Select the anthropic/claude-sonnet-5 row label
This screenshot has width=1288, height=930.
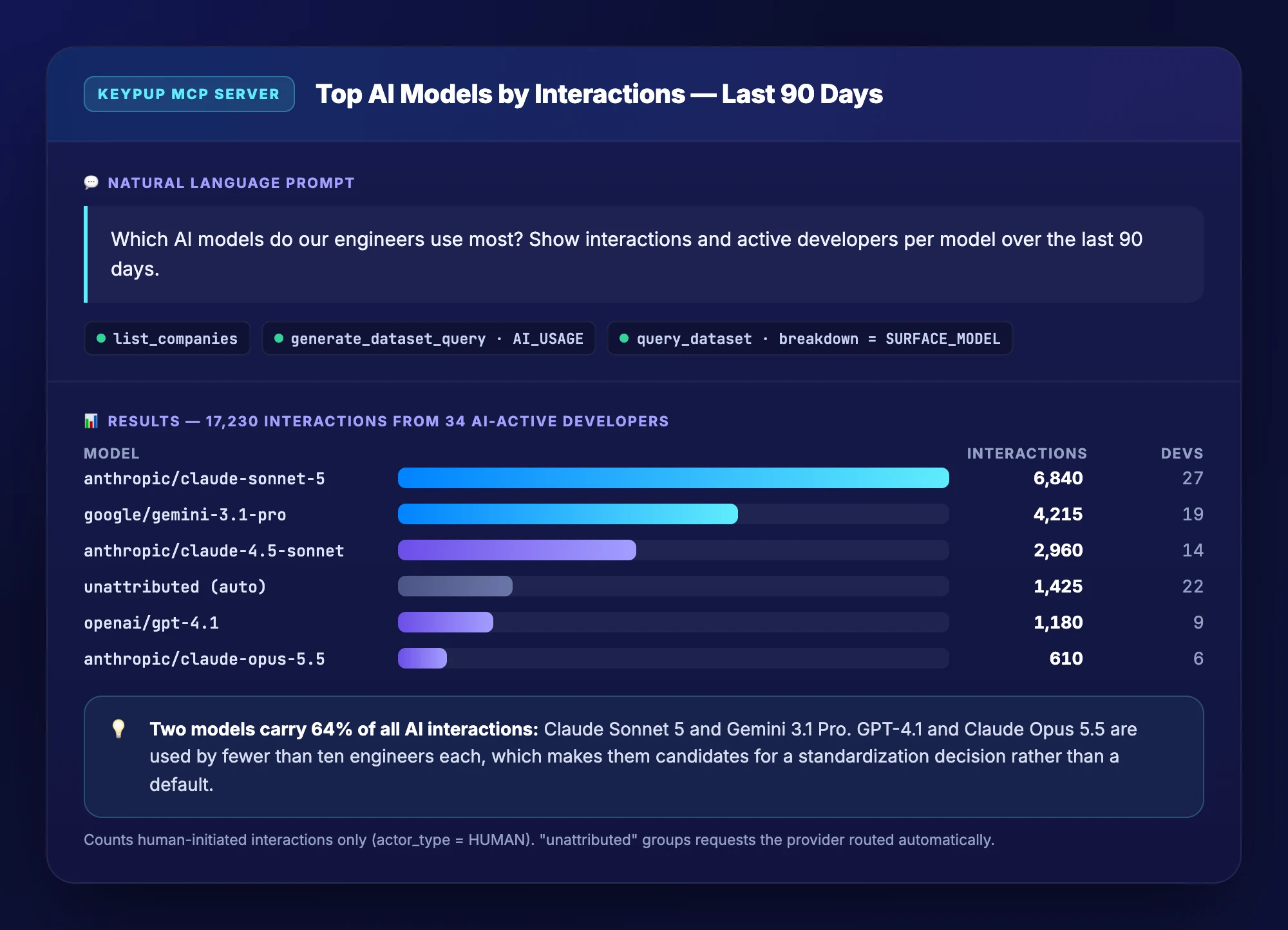(x=204, y=479)
